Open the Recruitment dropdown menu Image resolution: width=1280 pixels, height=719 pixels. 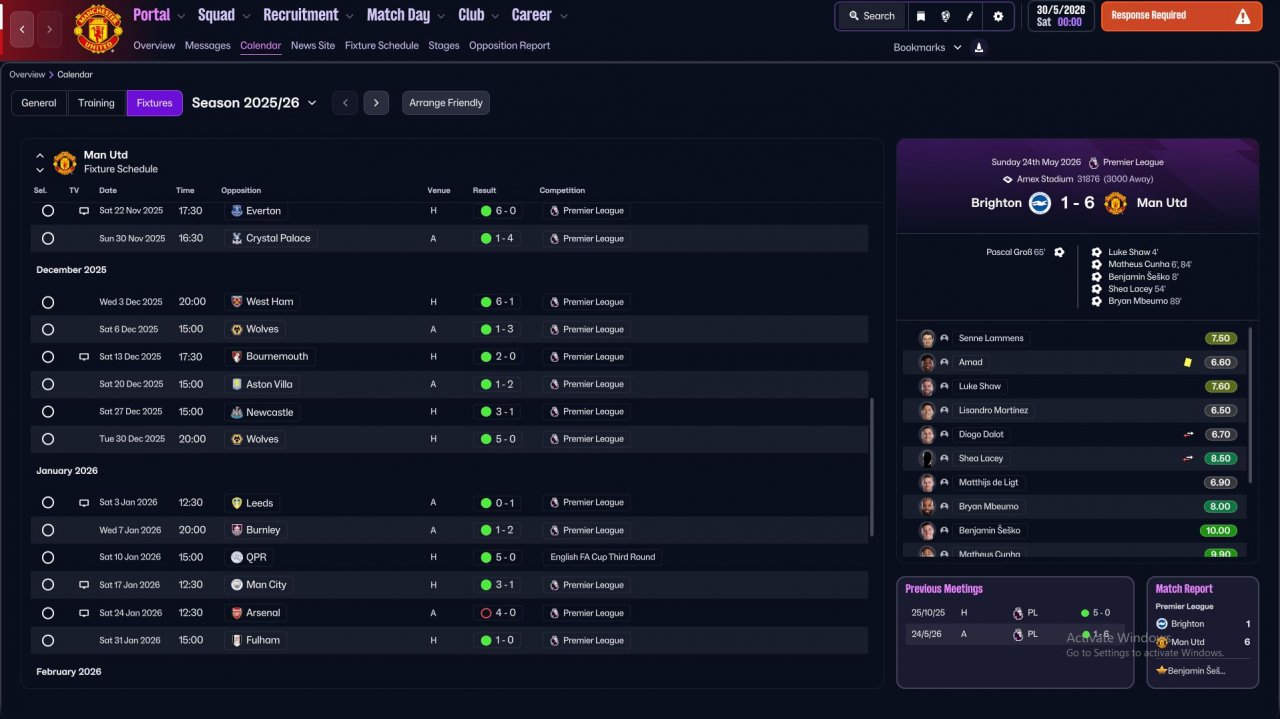pos(308,15)
